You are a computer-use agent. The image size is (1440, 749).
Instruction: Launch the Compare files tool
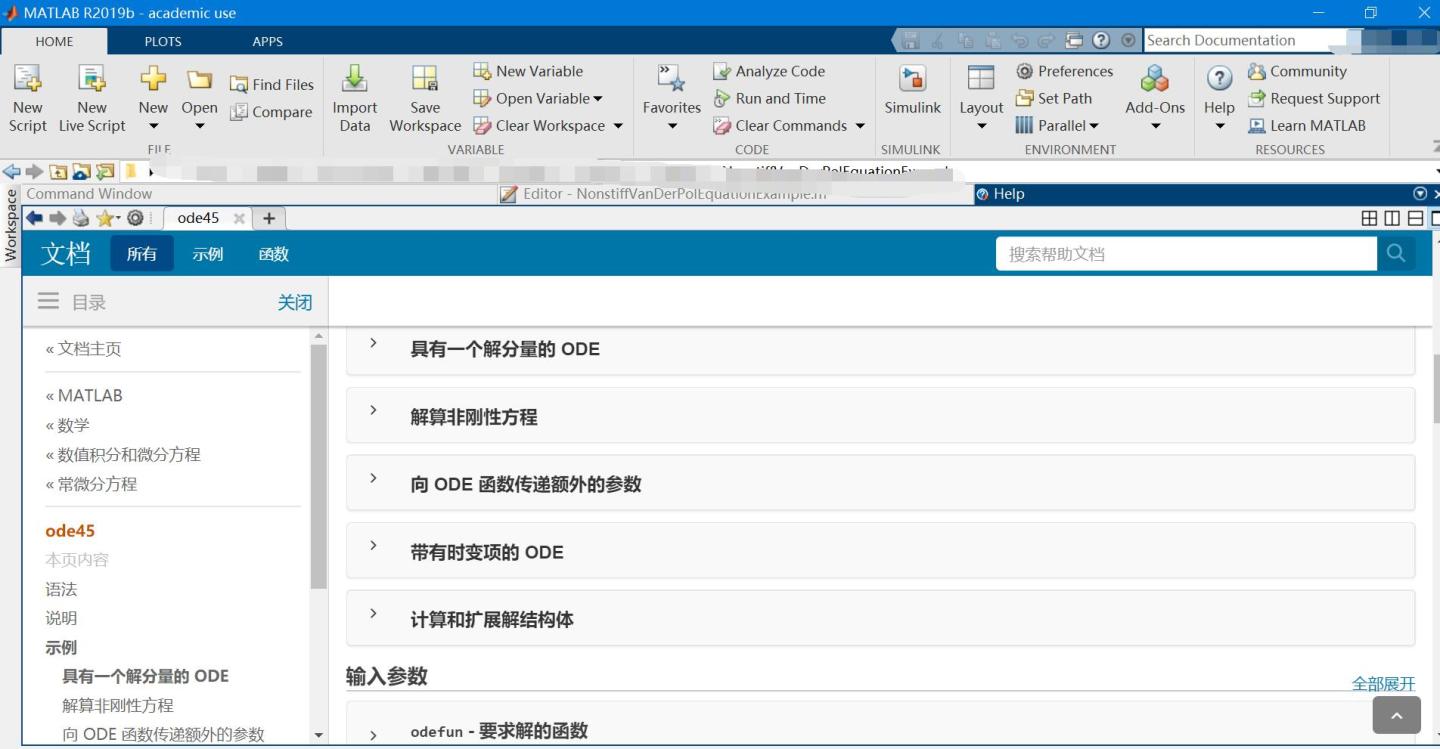click(x=271, y=112)
